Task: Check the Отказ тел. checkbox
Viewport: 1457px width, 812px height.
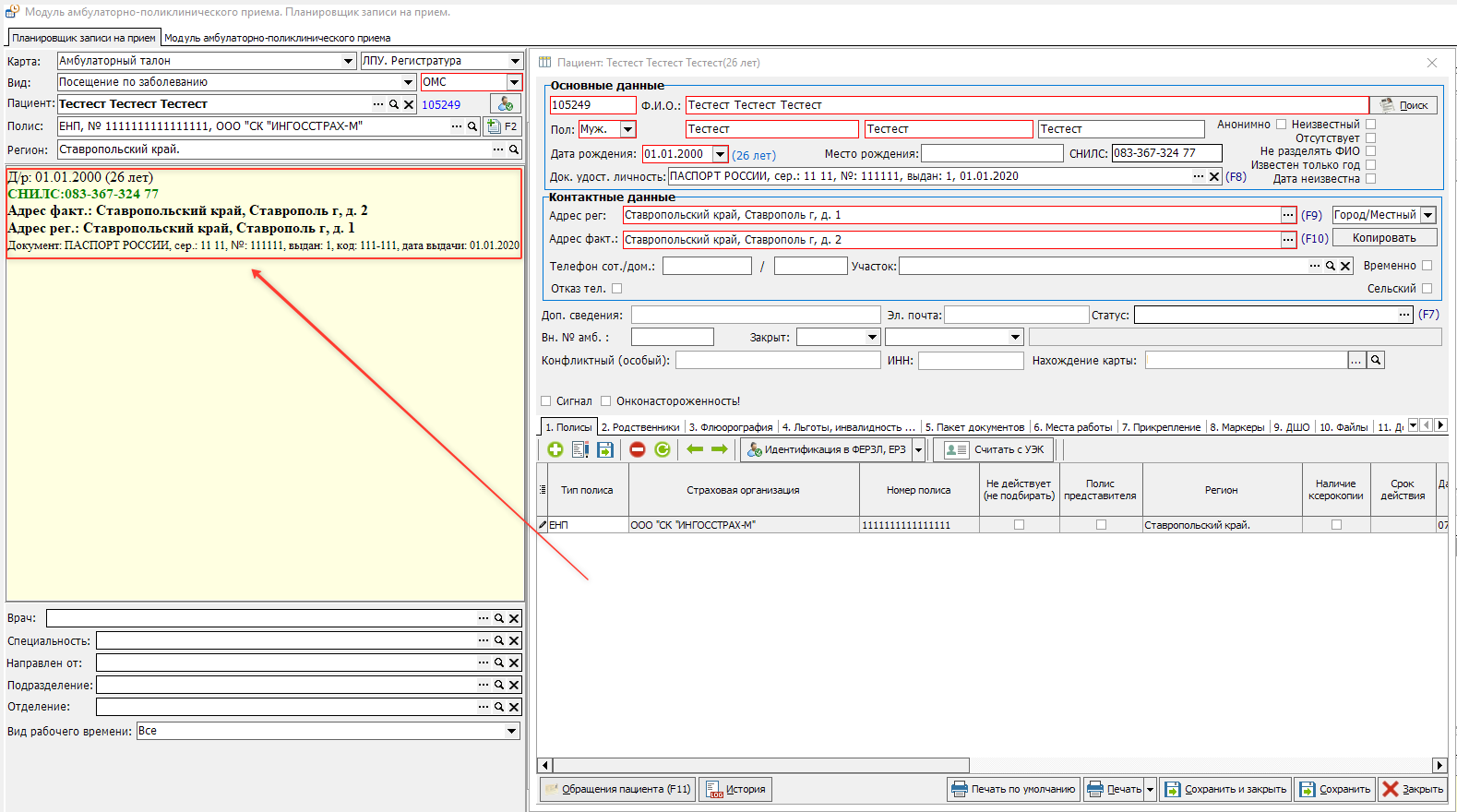Action: pos(617,288)
